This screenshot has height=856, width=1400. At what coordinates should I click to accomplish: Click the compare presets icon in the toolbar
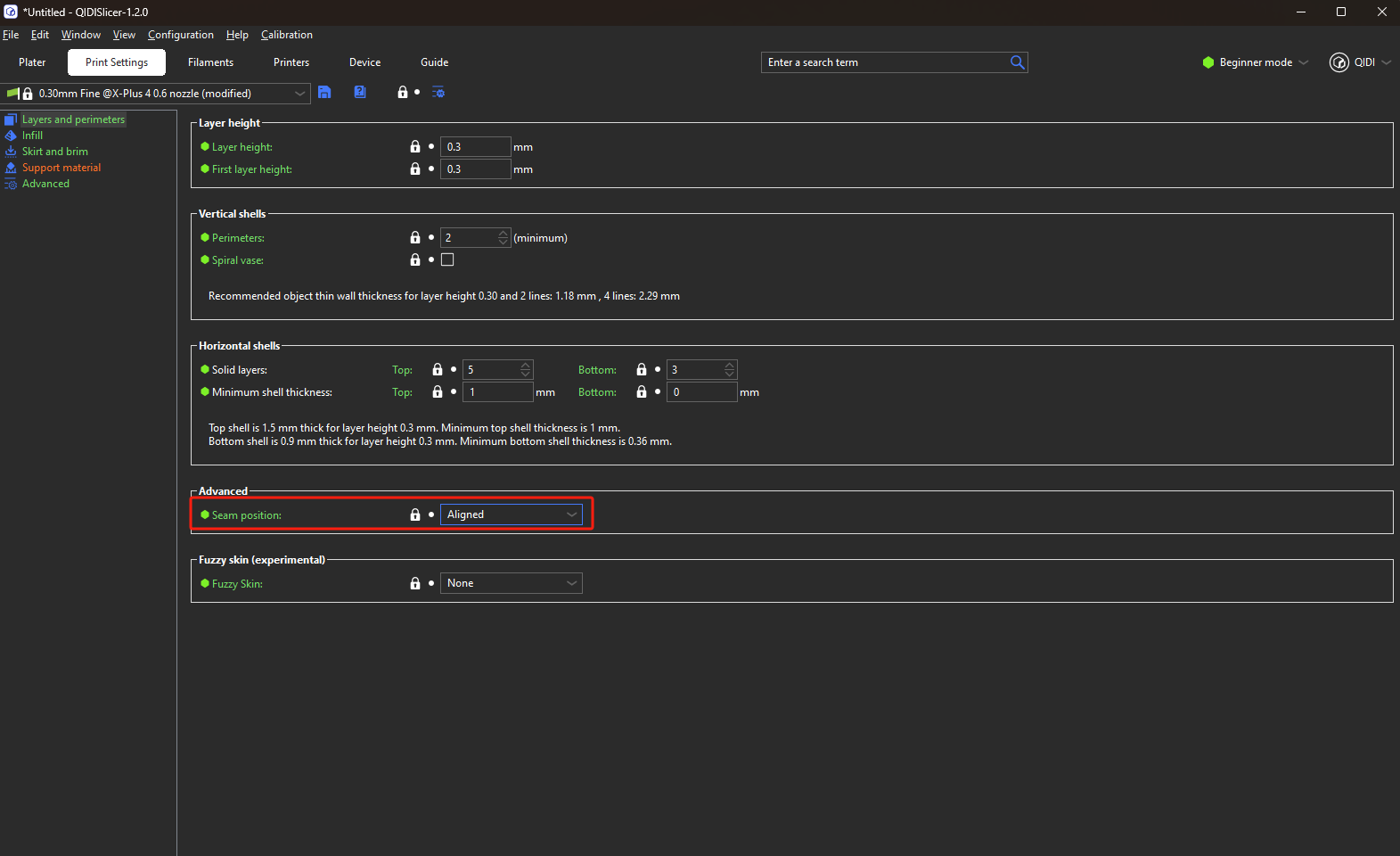[x=438, y=93]
